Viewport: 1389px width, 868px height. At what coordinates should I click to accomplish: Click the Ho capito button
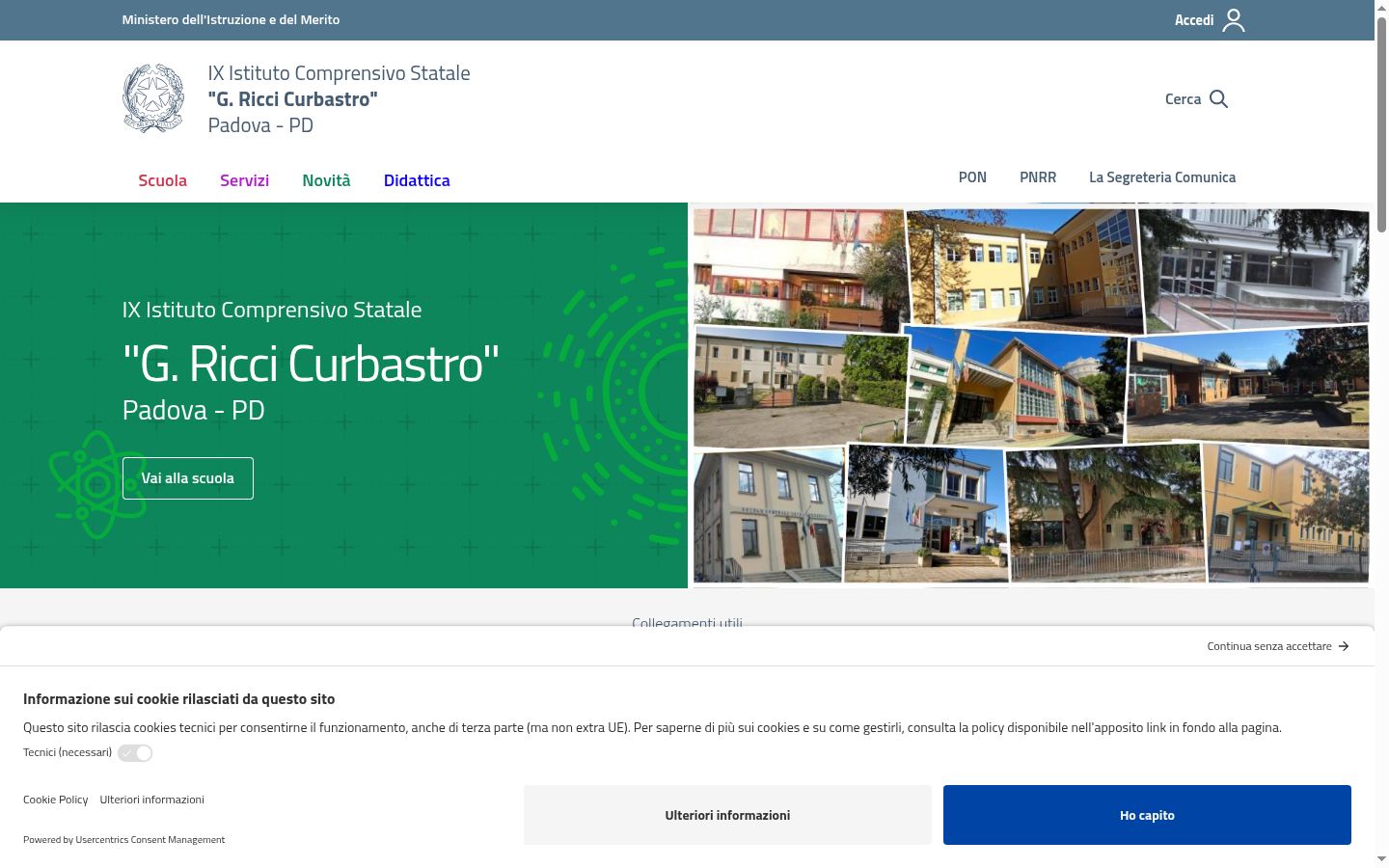click(x=1147, y=815)
